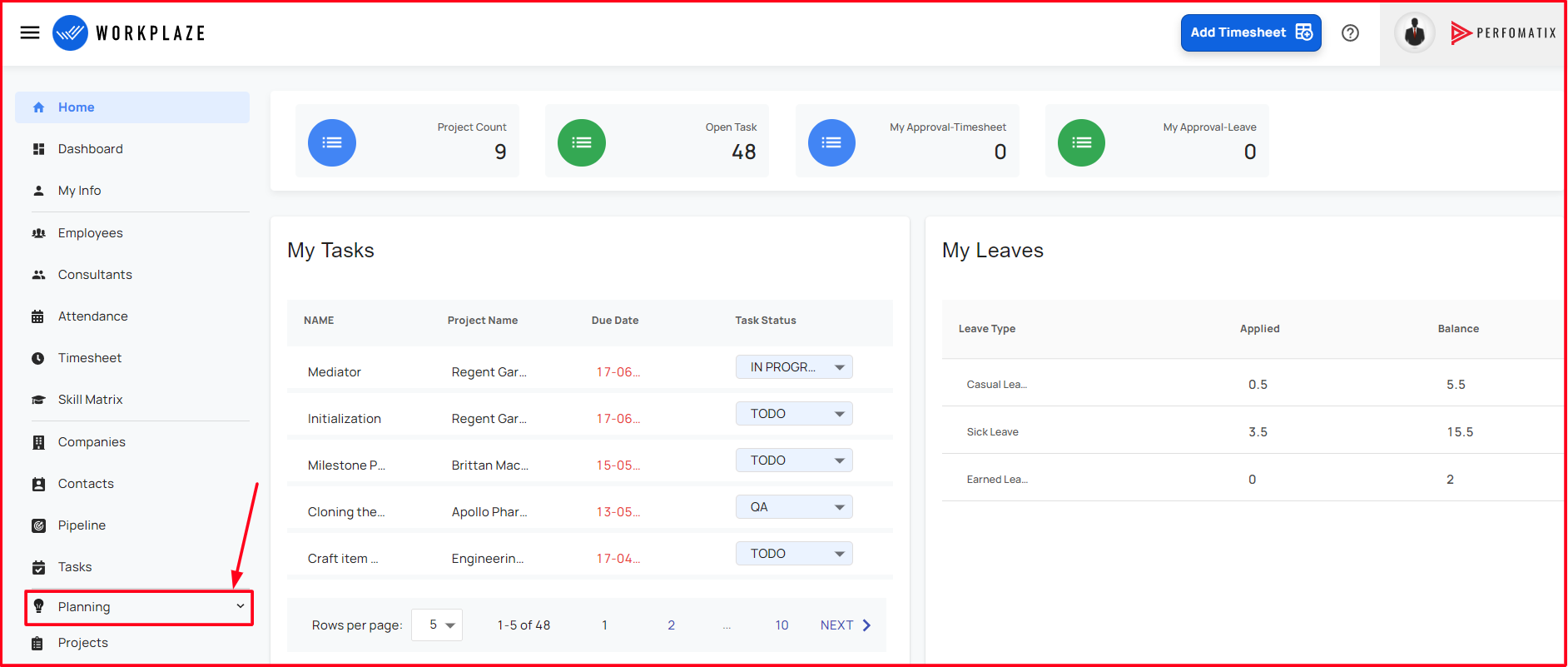Click the Timesheet clock icon
Image resolution: width=1568 pixels, height=667 pixels.
pyautogui.click(x=37, y=358)
